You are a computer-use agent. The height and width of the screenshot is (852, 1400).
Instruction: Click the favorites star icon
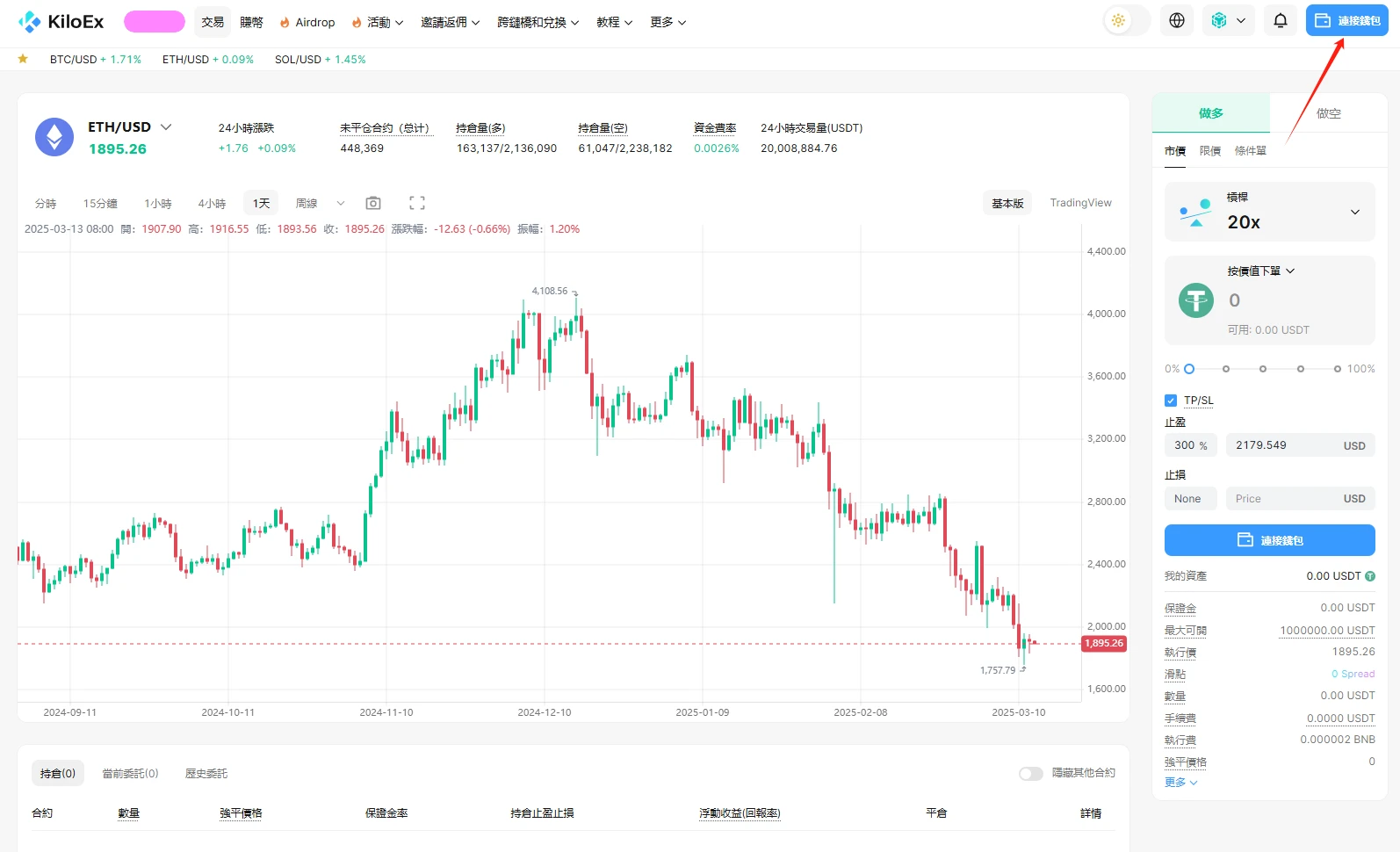23,59
